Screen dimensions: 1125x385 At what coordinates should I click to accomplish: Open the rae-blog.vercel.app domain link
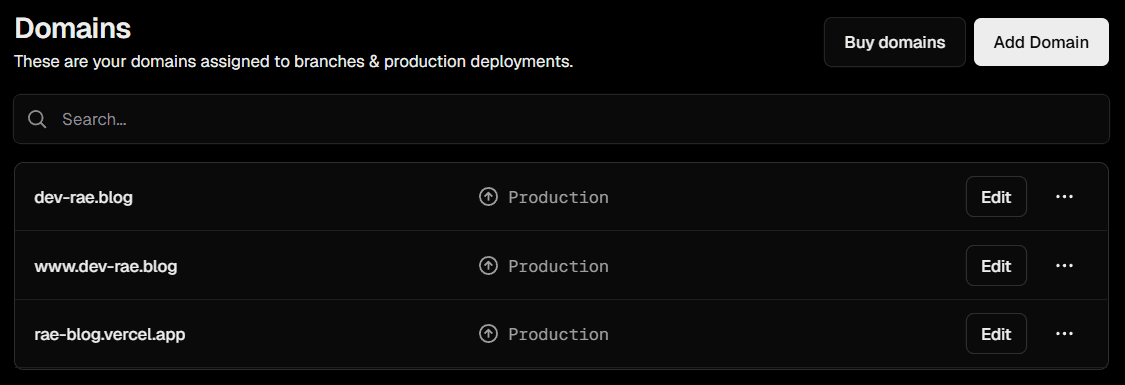tap(110, 334)
